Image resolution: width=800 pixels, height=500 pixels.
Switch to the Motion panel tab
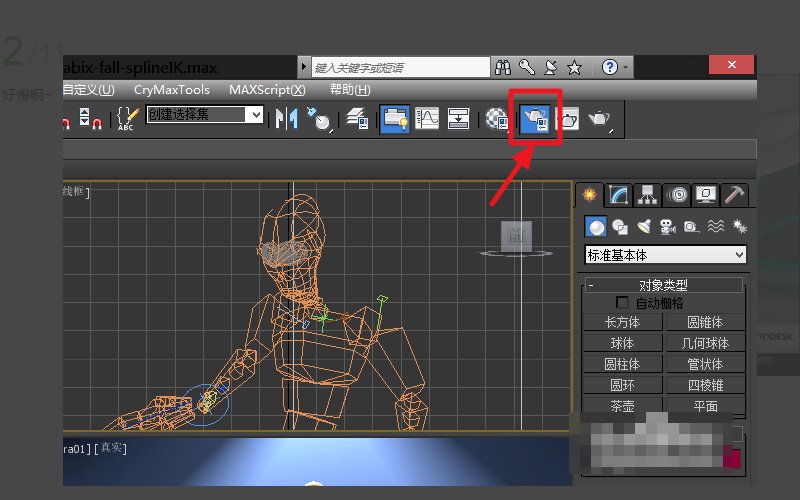pos(677,195)
